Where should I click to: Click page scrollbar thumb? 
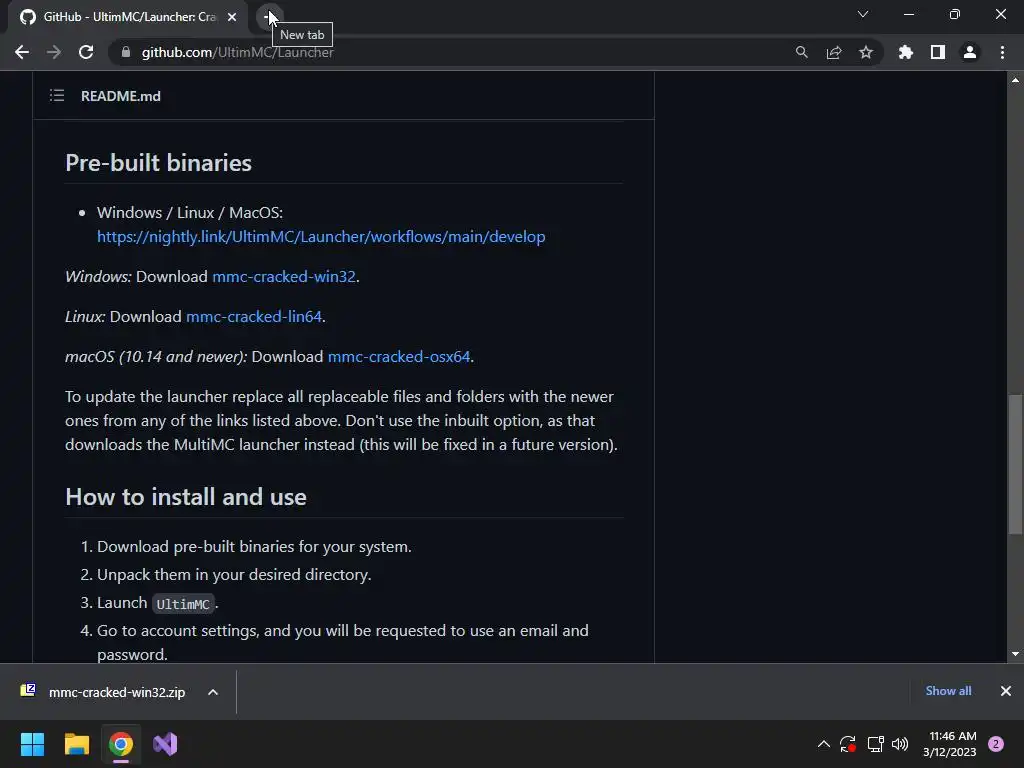pyautogui.click(x=1015, y=464)
